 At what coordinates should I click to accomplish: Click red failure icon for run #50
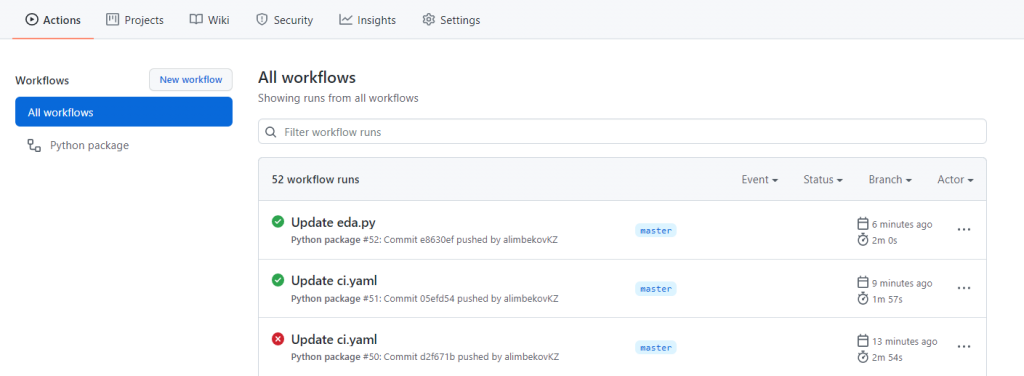click(278, 339)
